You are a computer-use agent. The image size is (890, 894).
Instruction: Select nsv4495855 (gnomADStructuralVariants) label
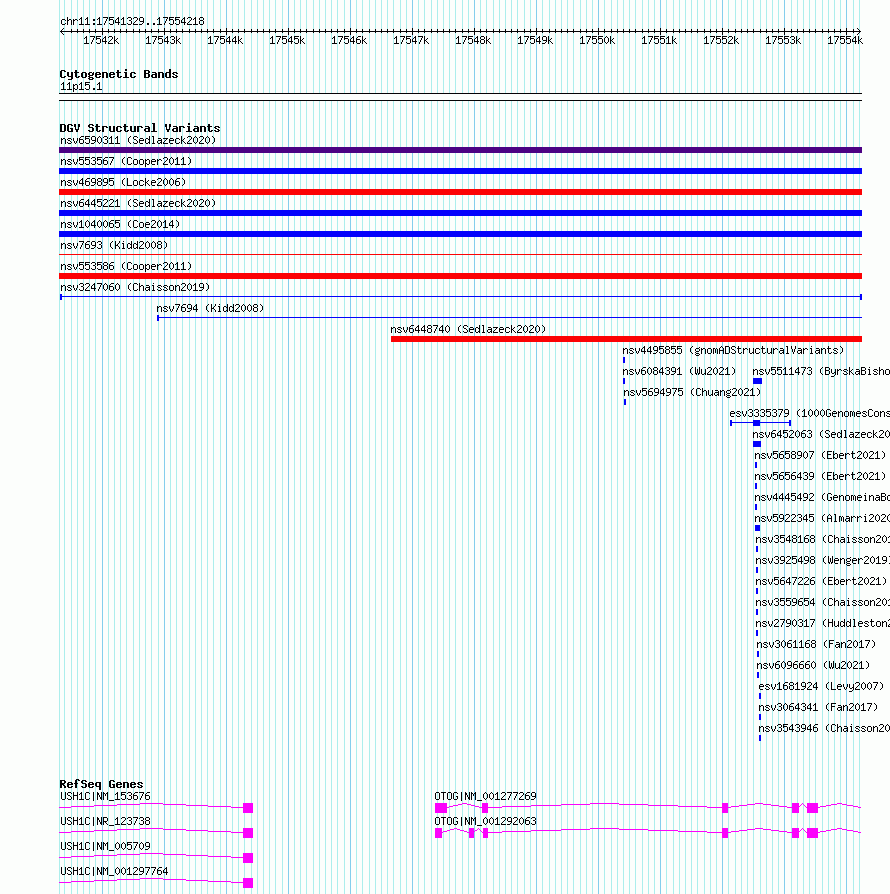733,351
